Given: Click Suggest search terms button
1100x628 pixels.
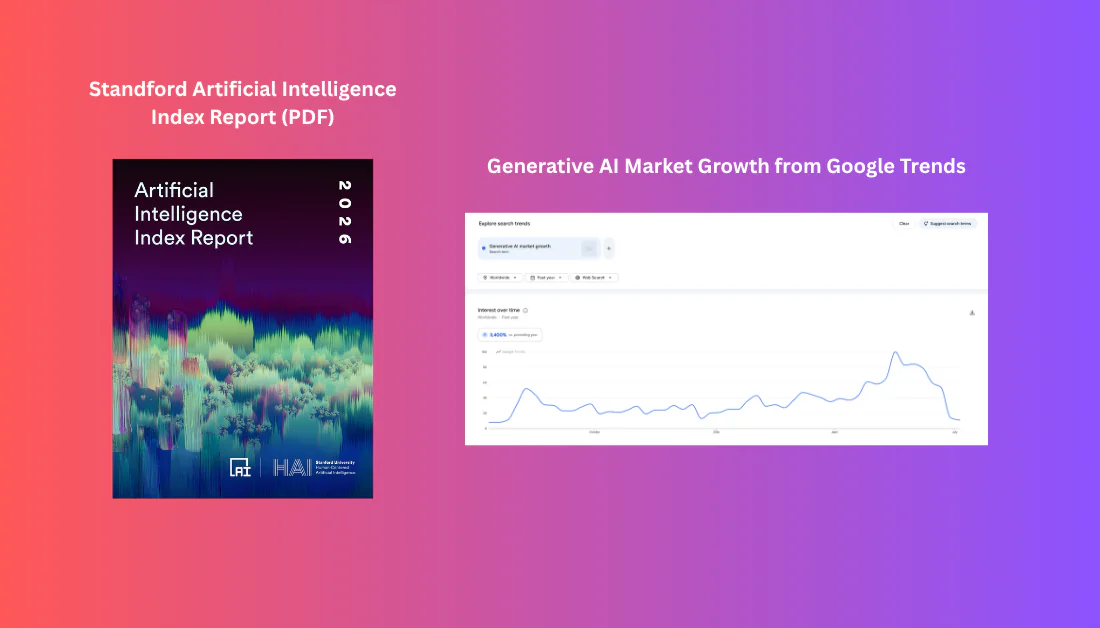Looking at the screenshot, I should coord(947,224).
